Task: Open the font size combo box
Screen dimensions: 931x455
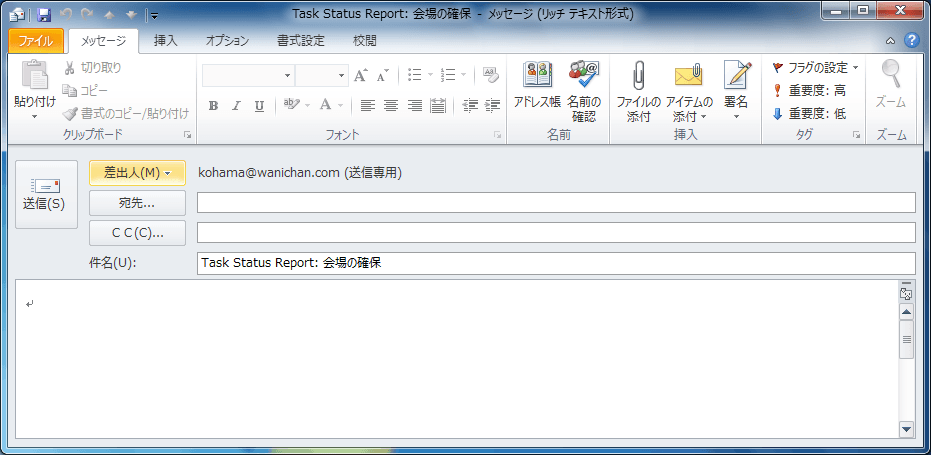Action: pos(322,75)
